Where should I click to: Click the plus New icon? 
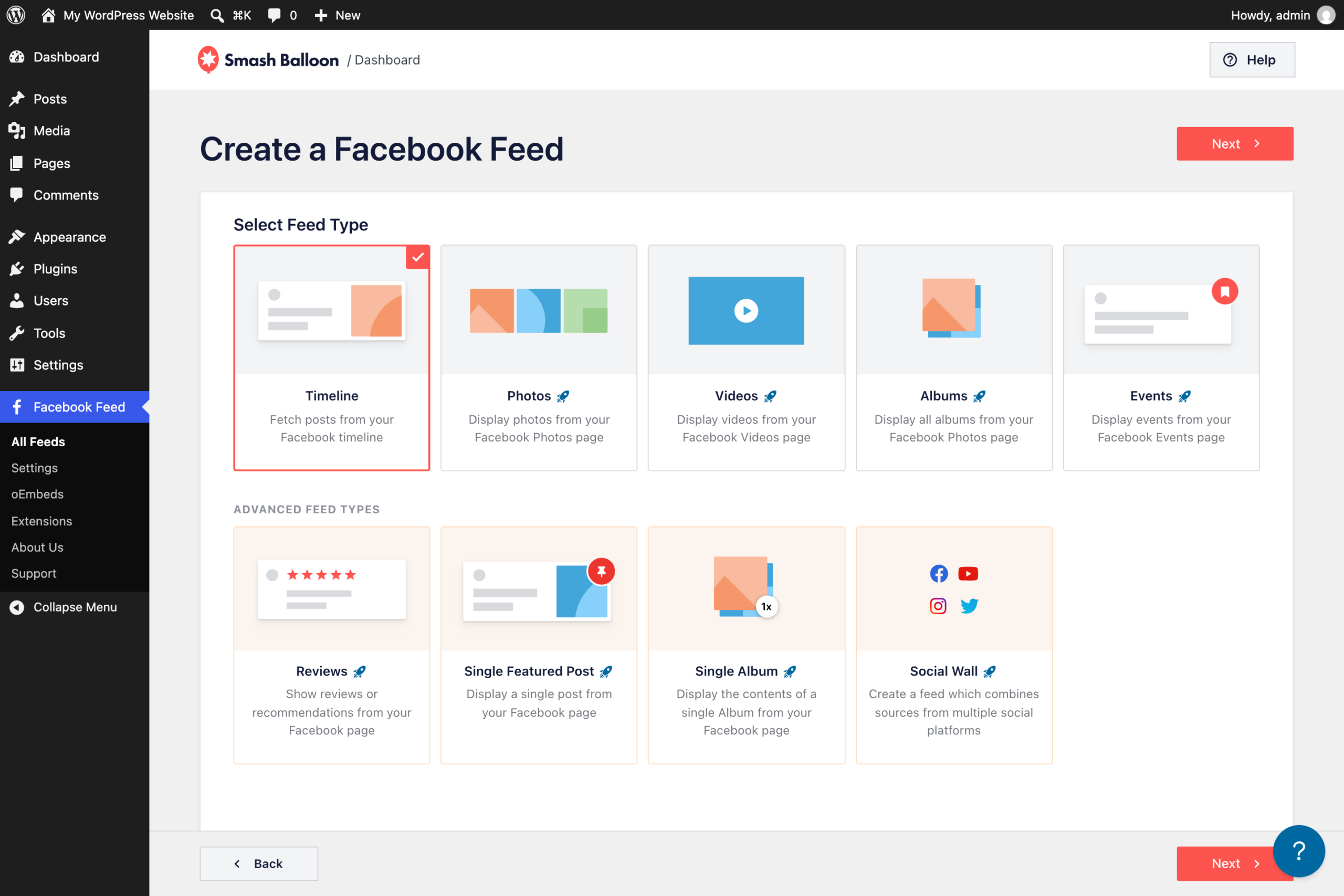pyautogui.click(x=321, y=15)
